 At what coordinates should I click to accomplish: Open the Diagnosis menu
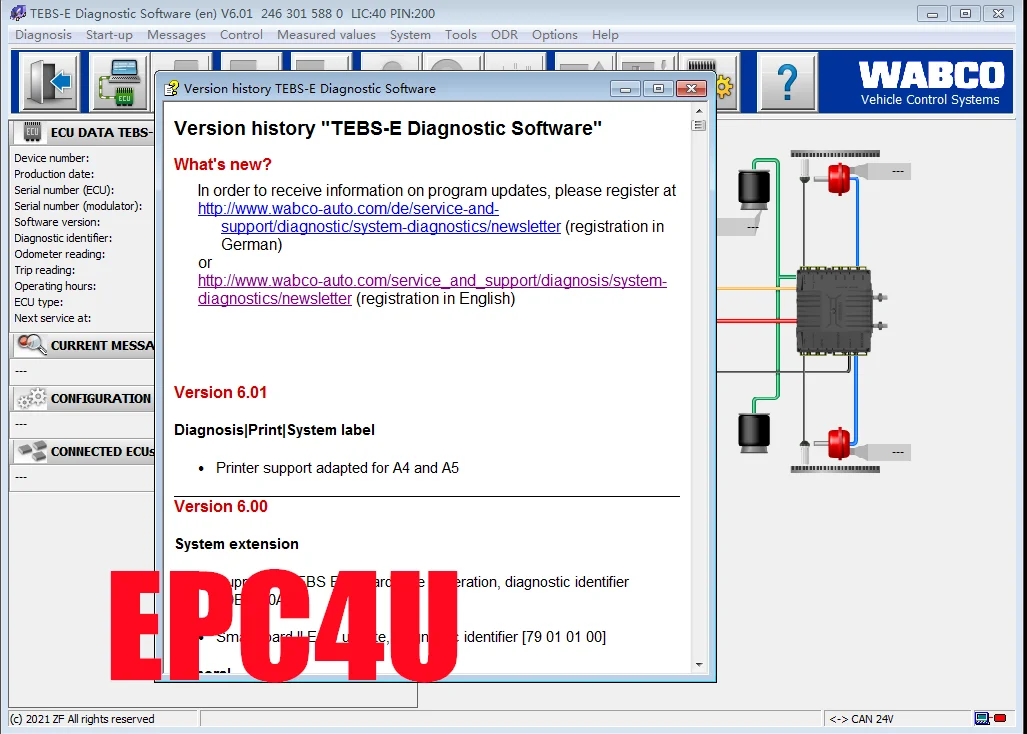coord(43,35)
